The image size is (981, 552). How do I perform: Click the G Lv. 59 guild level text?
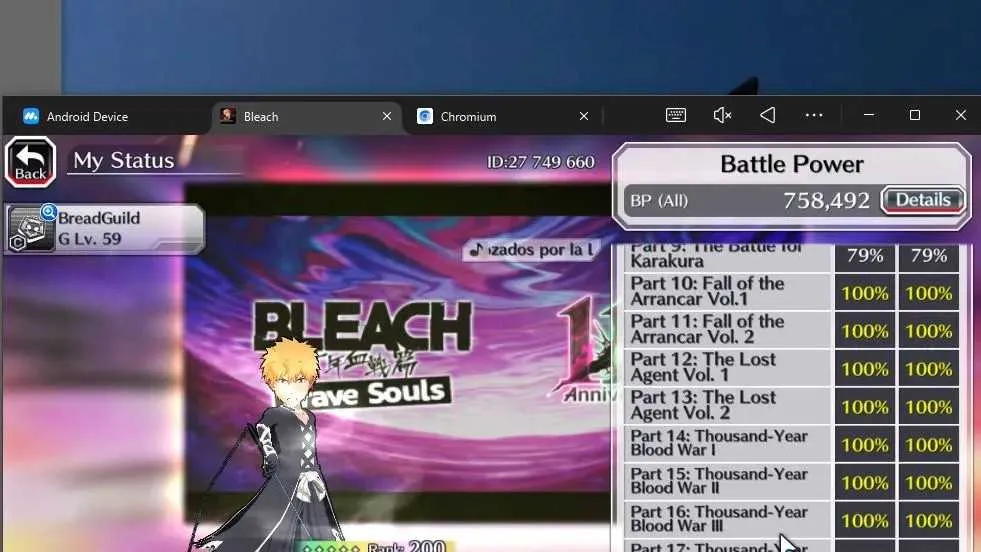(89, 238)
